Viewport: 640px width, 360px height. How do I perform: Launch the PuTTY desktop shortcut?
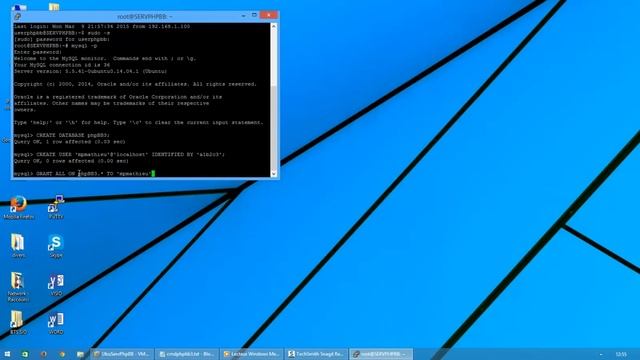tap(56, 207)
